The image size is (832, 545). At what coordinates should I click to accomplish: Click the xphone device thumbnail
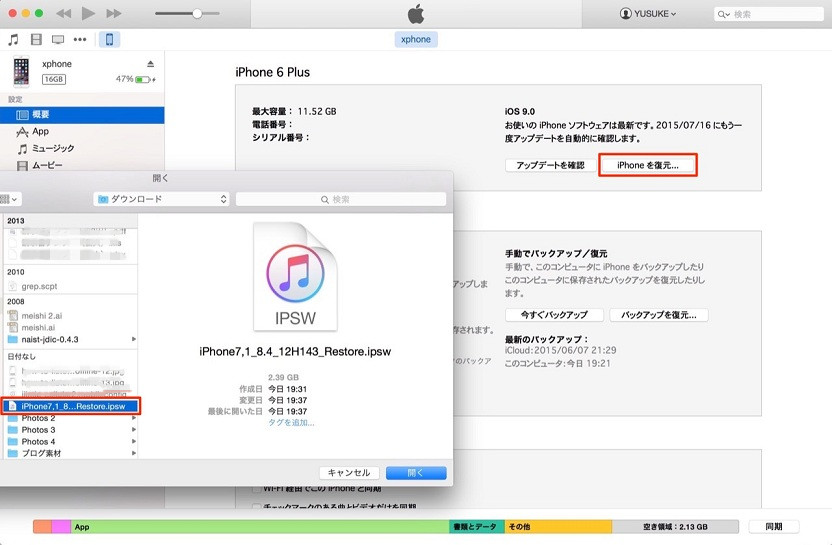[21, 71]
